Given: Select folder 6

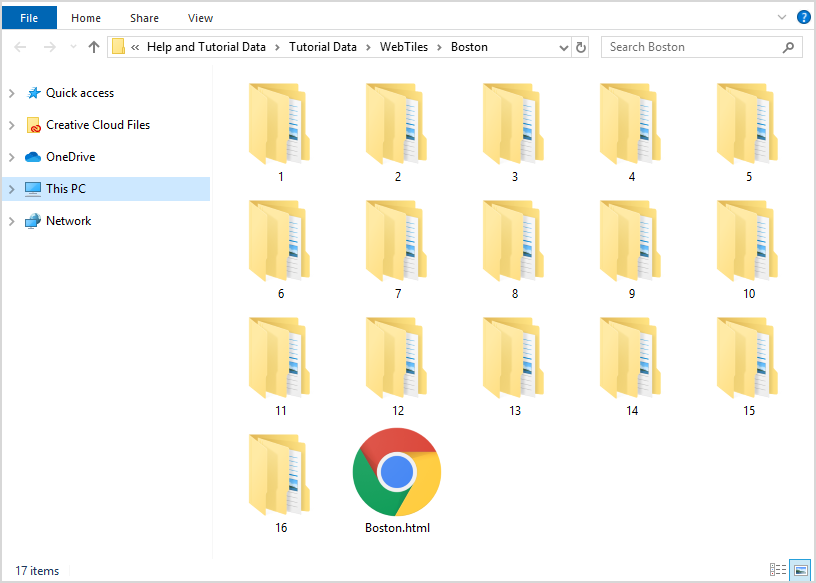Looking at the screenshot, I should (x=279, y=241).
